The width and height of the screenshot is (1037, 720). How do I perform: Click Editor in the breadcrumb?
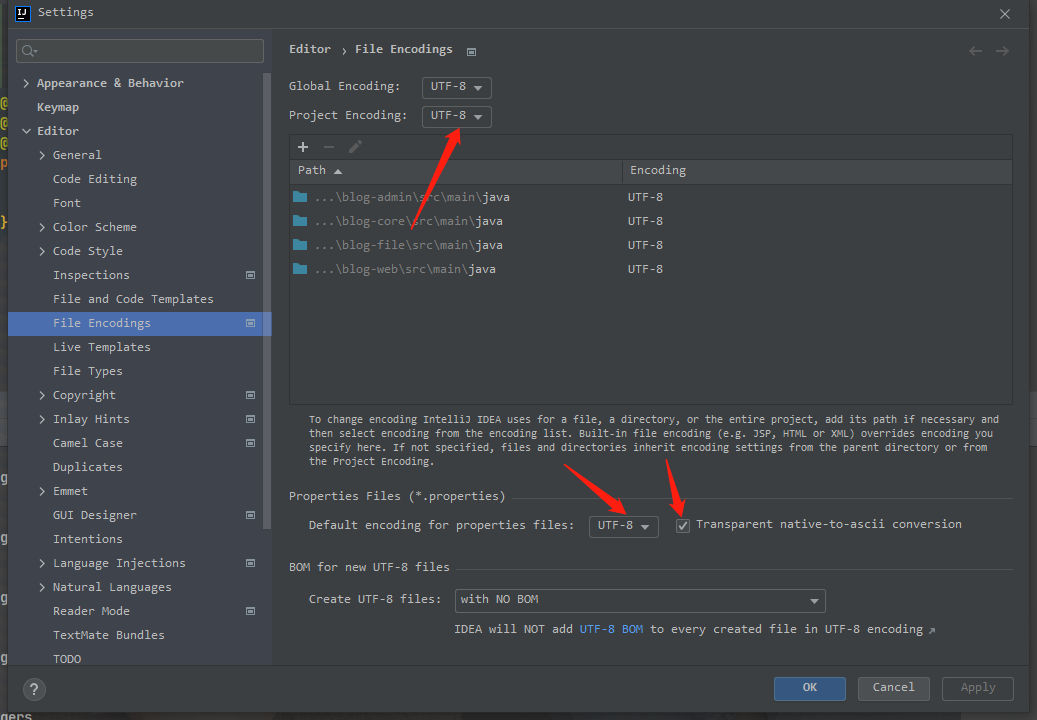click(x=310, y=49)
